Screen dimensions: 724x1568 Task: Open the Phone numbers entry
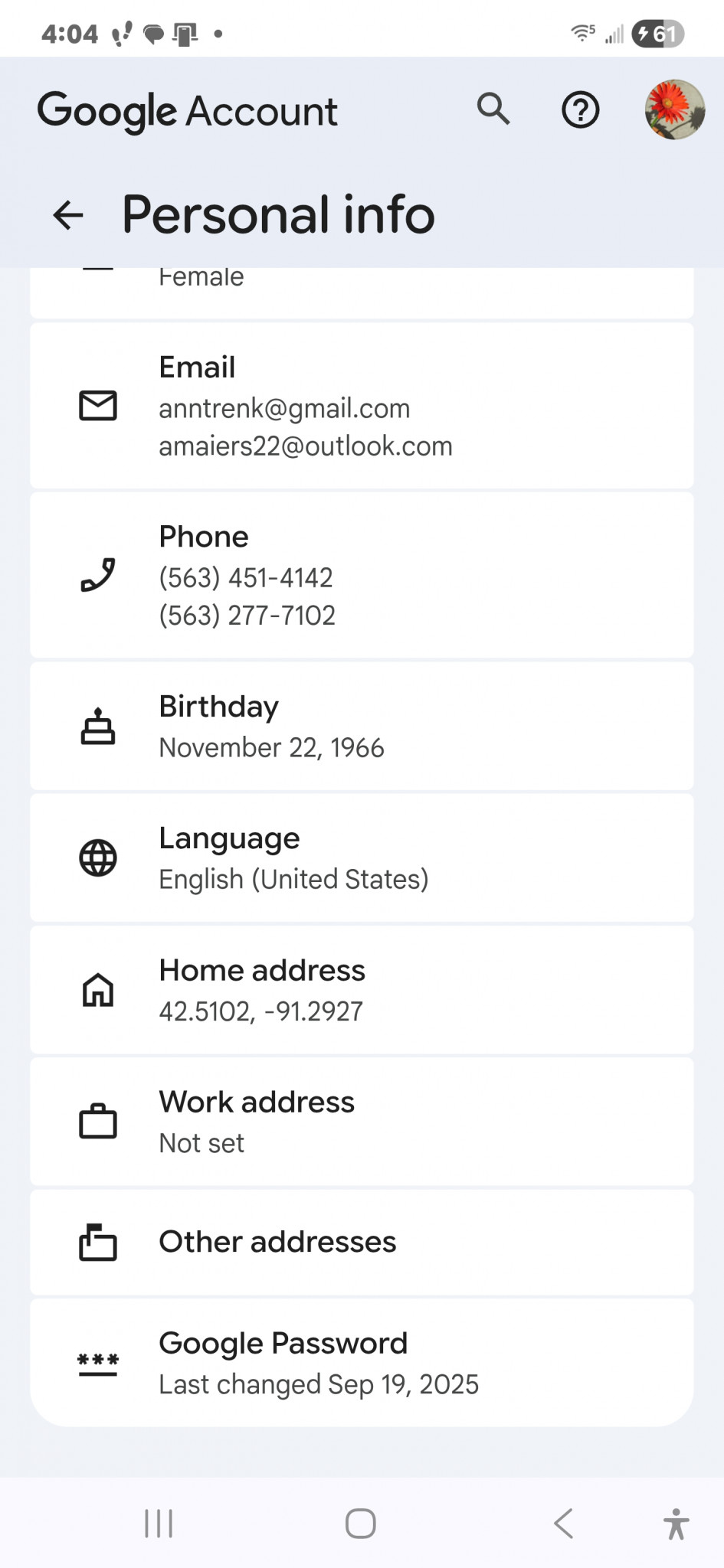tap(362, 575)
